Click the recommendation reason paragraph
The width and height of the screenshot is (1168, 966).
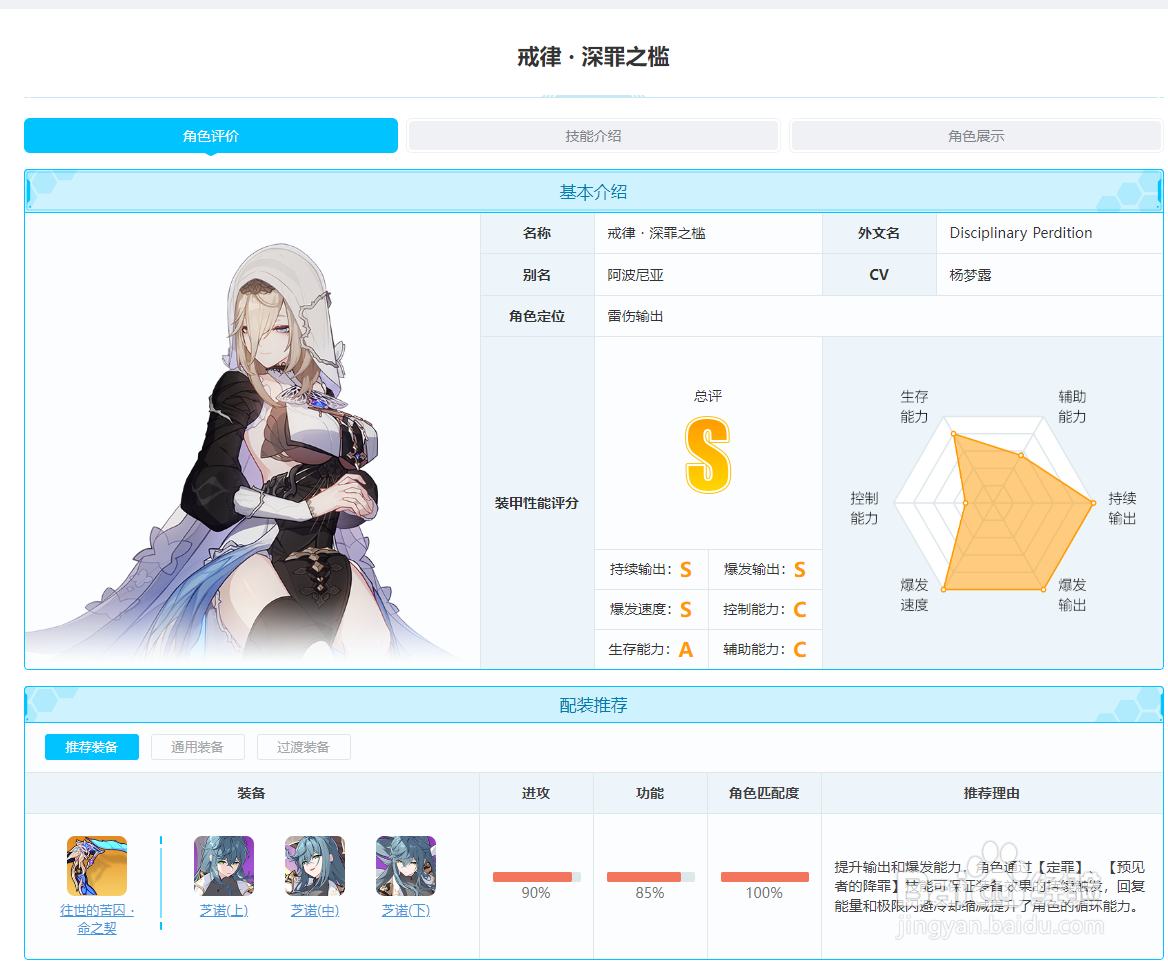click(989, 886)
